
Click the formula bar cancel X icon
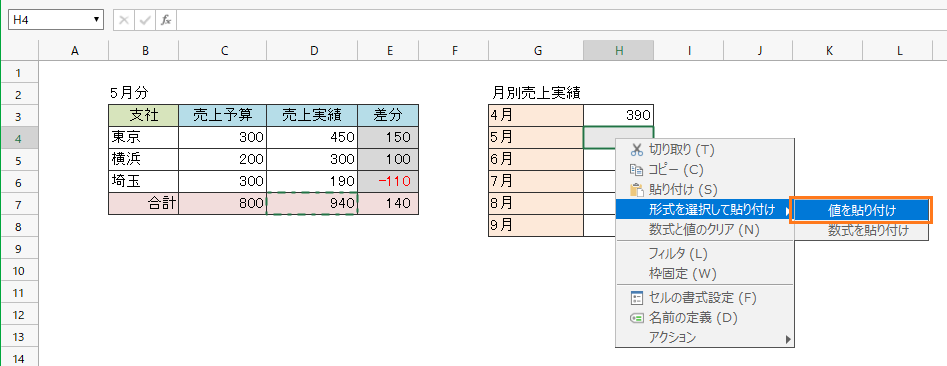[x=123, y=20]
